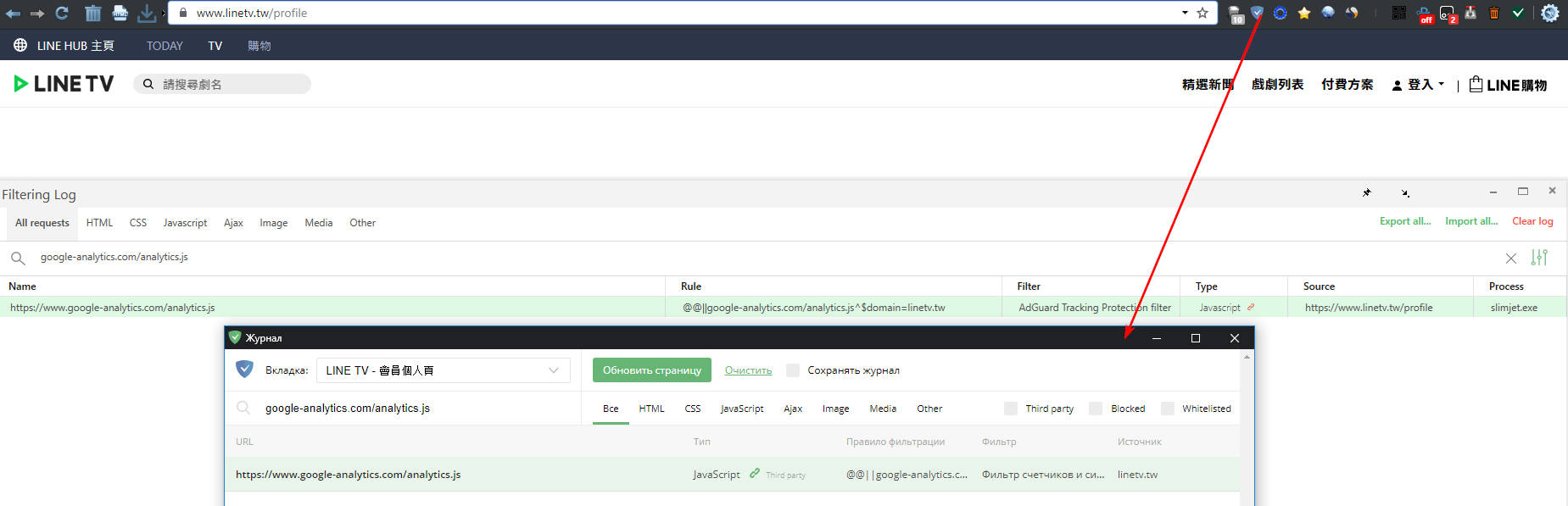The image size is (1568, 506).
Task: Click Очистить link in Журнал
Action: point(748,370)
